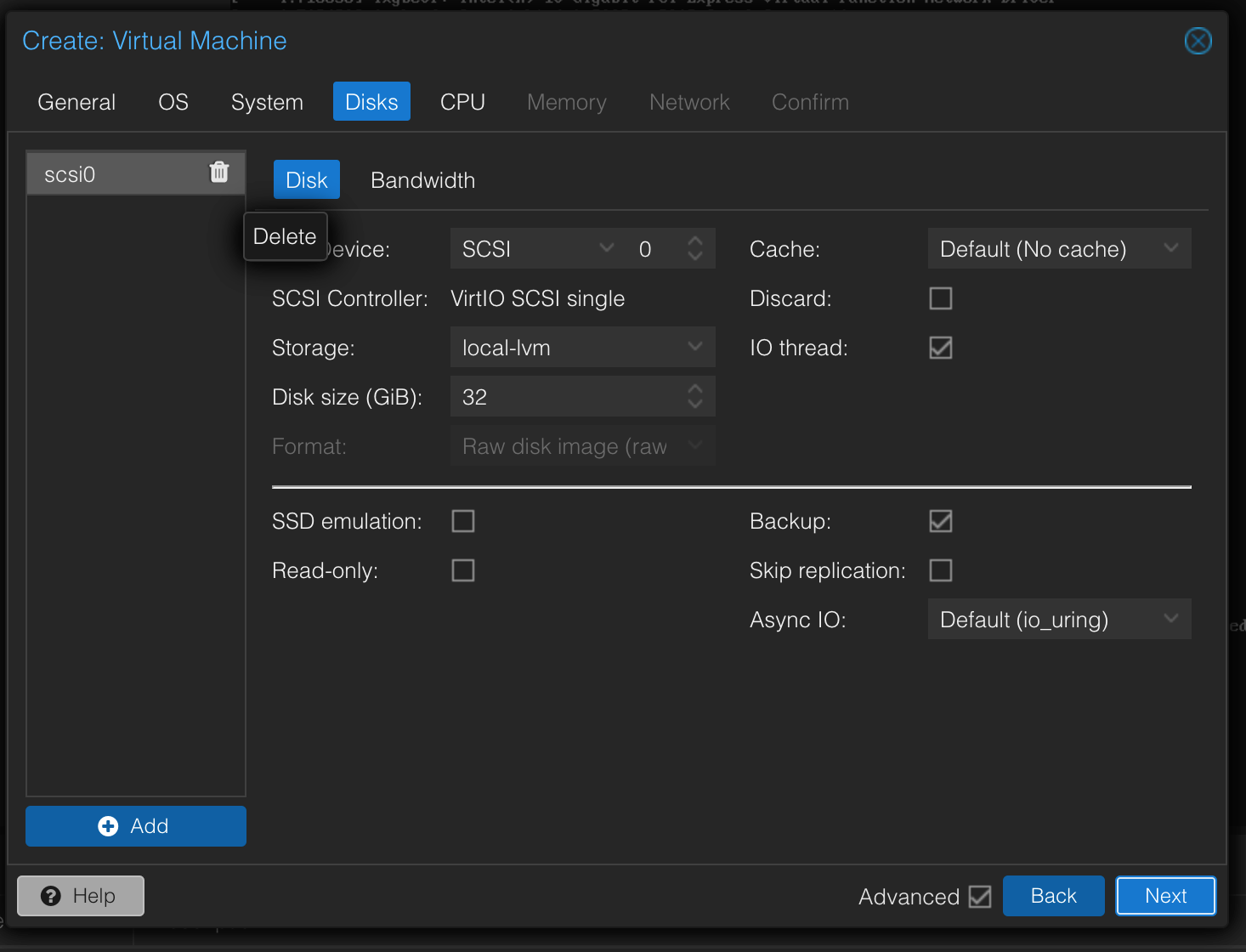Increase Disk size with up arrow
Image resolution: width=1246 pixels, height=952 pixels.
(x=695, y=388)
